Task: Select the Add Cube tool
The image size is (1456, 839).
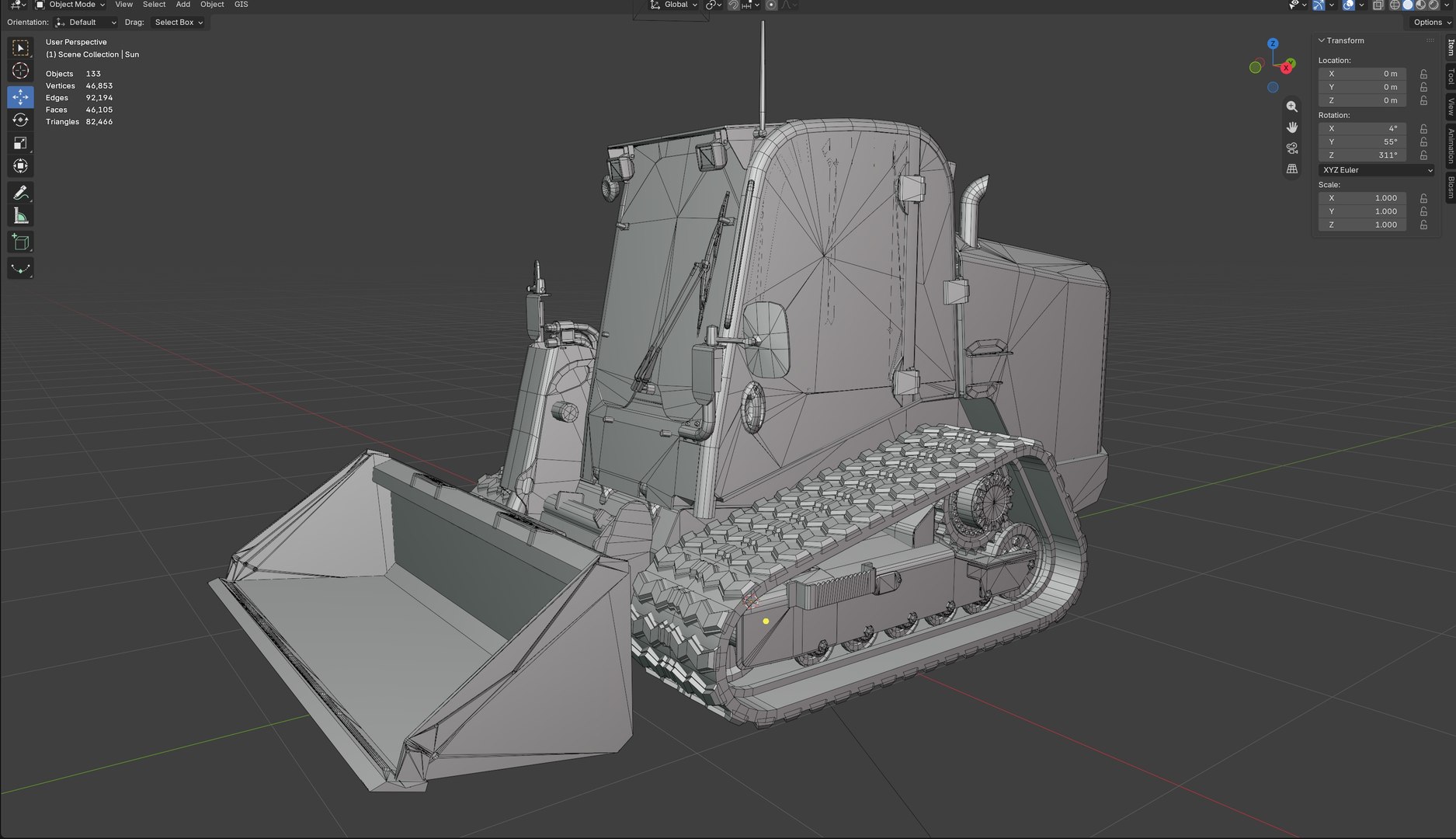Action: (x=21, y=242)
